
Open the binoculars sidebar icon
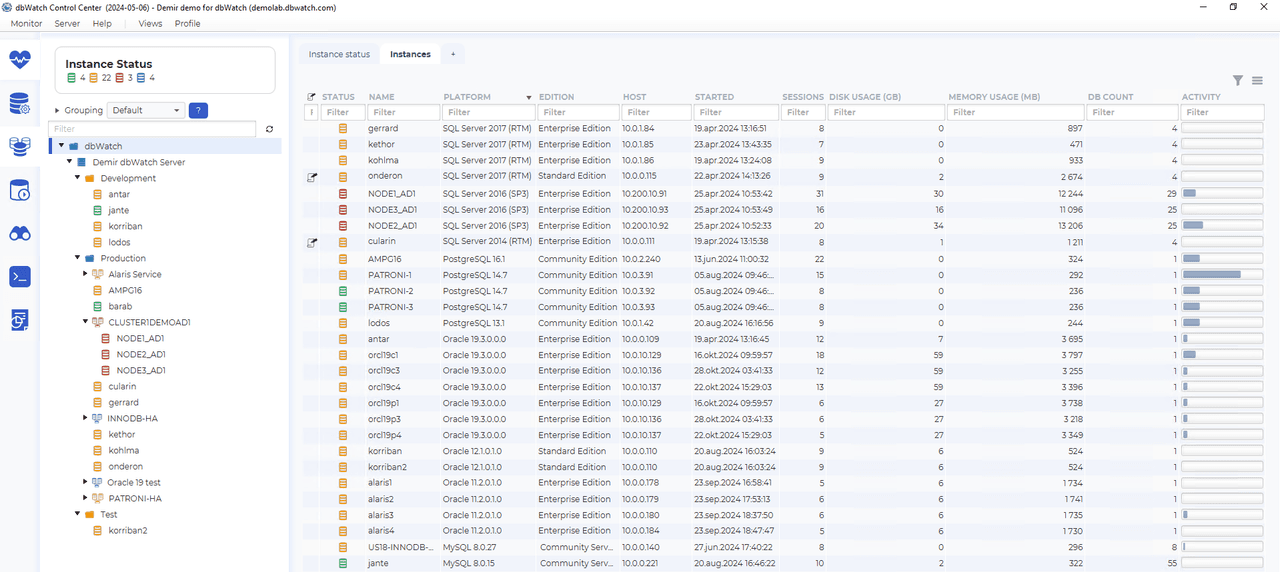pos(20,233)
